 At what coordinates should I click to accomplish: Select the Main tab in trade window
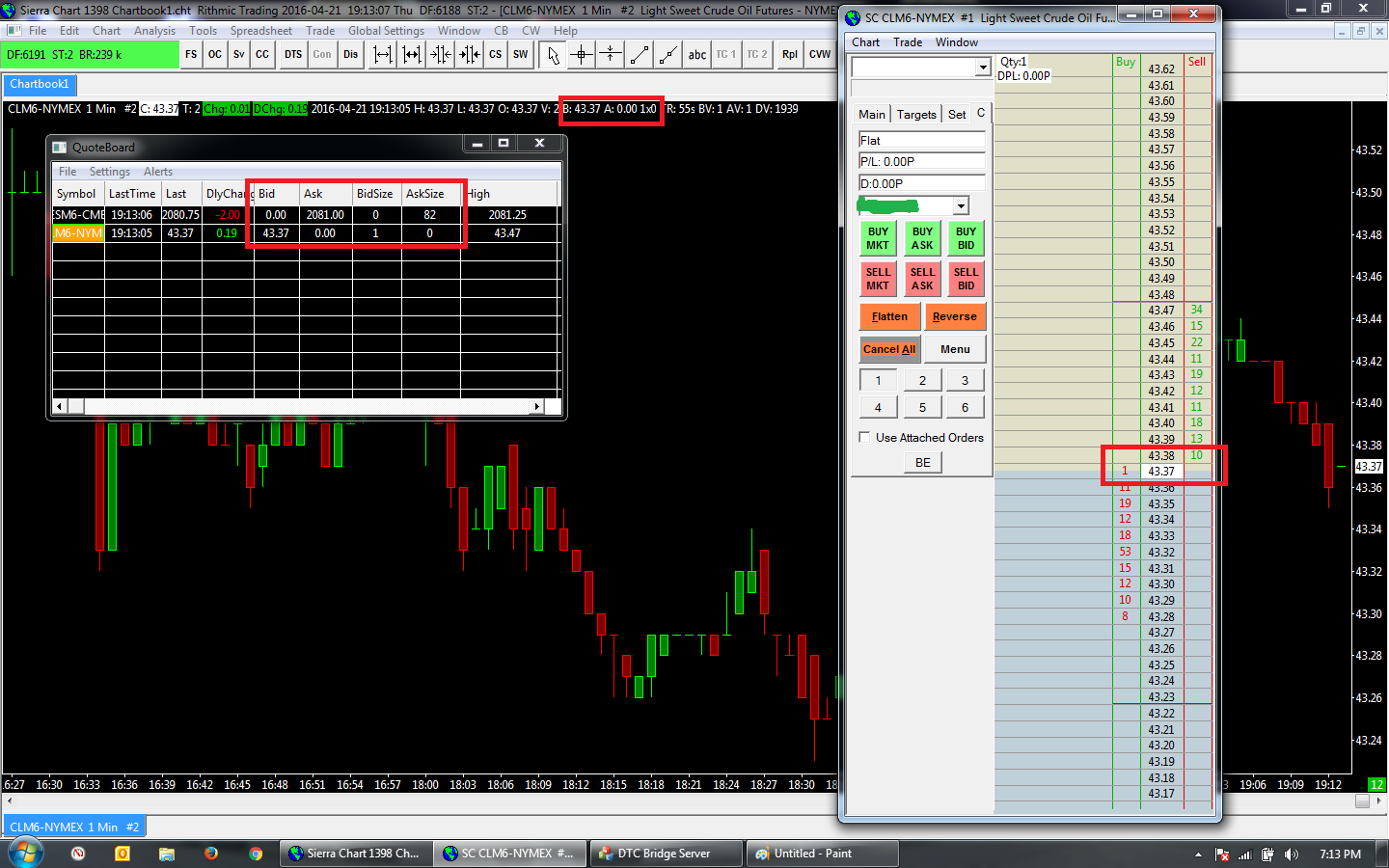(872, 114)
